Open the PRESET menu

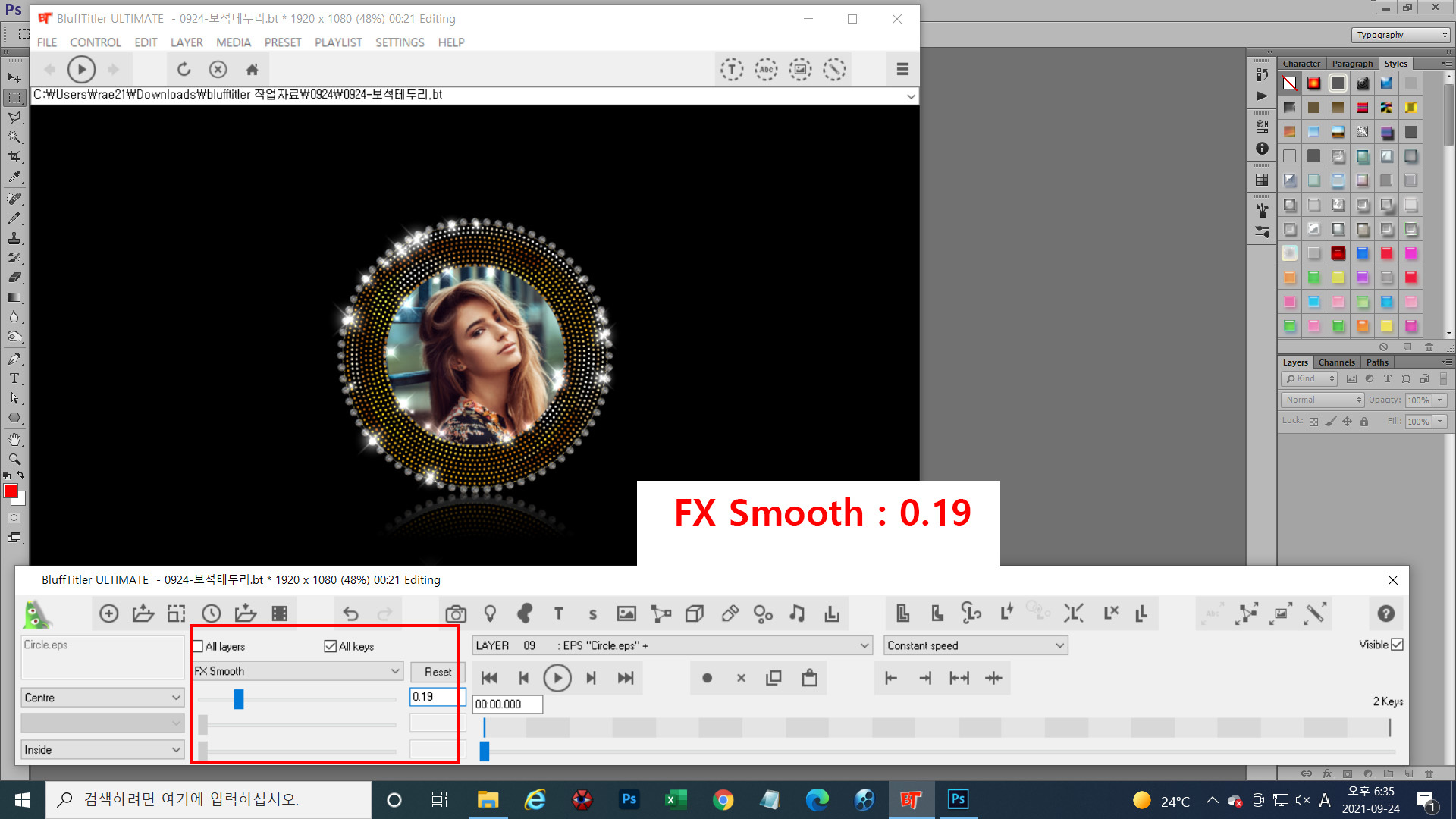(282, 42)
